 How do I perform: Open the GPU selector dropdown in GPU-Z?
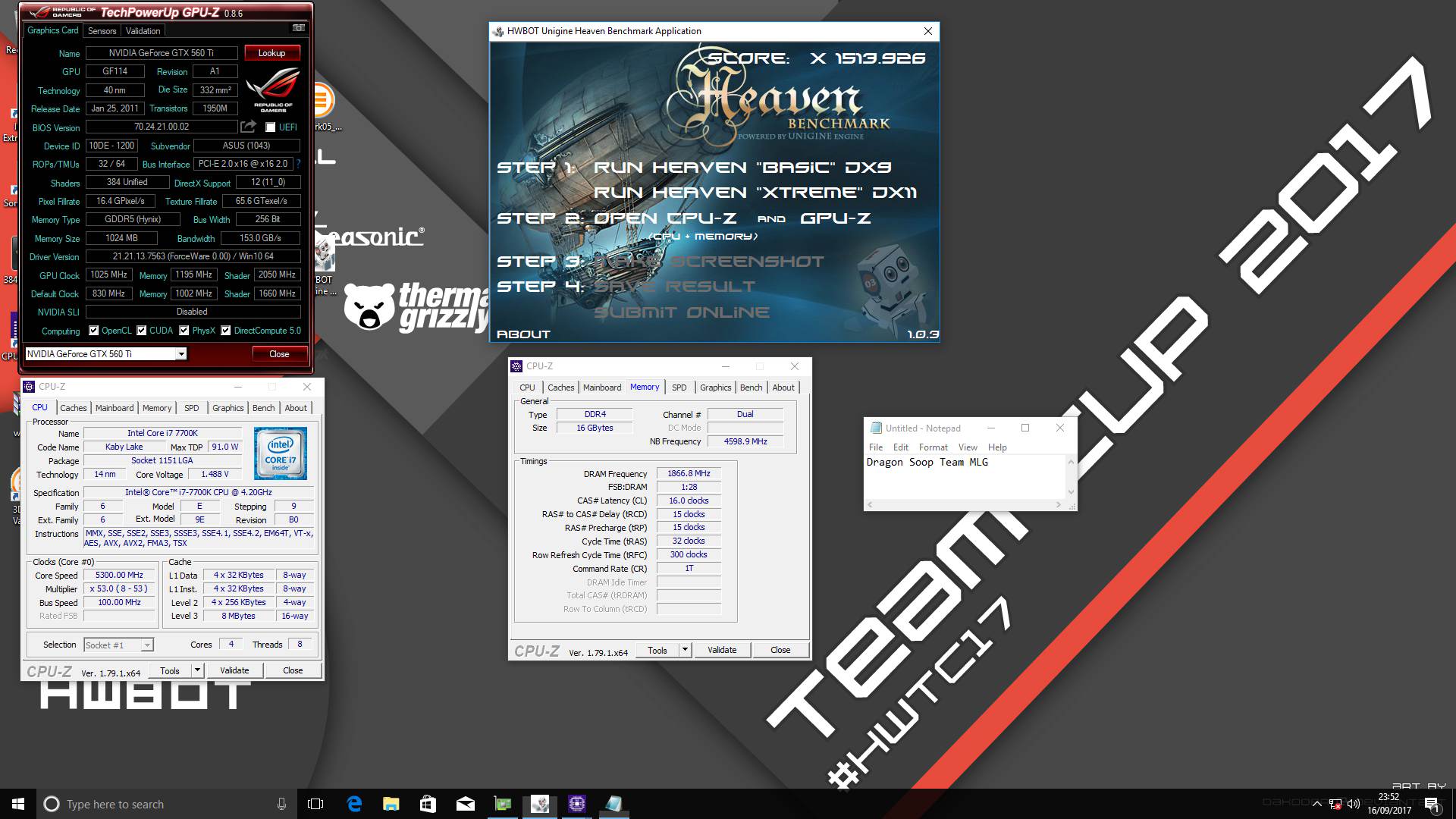point(181,354)
